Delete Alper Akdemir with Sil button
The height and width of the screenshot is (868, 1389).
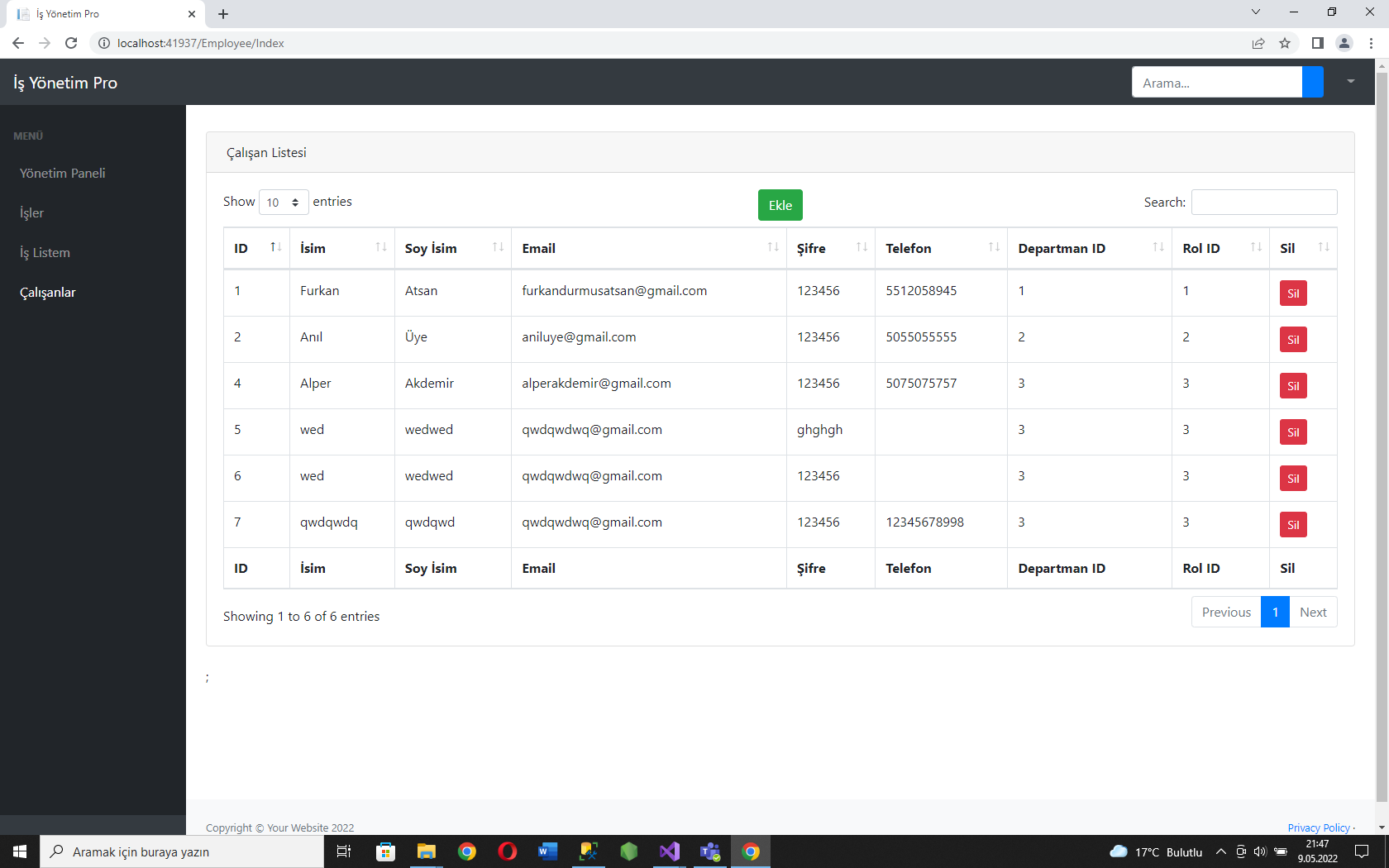(x=1293, y=385)
